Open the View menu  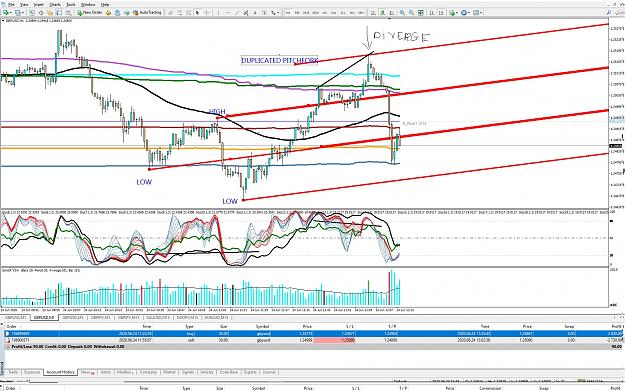24,5
